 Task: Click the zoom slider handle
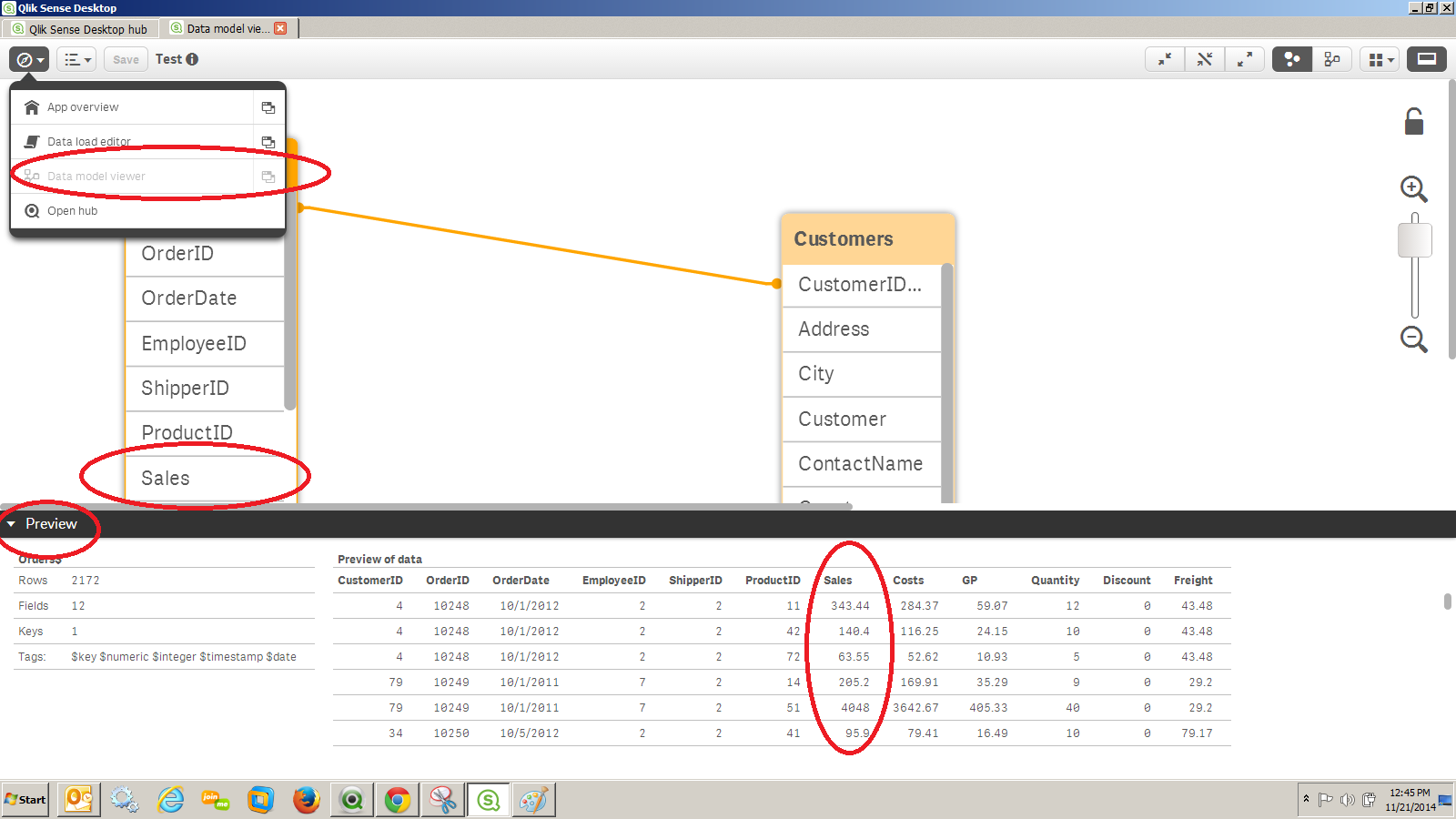point(1415,240)
